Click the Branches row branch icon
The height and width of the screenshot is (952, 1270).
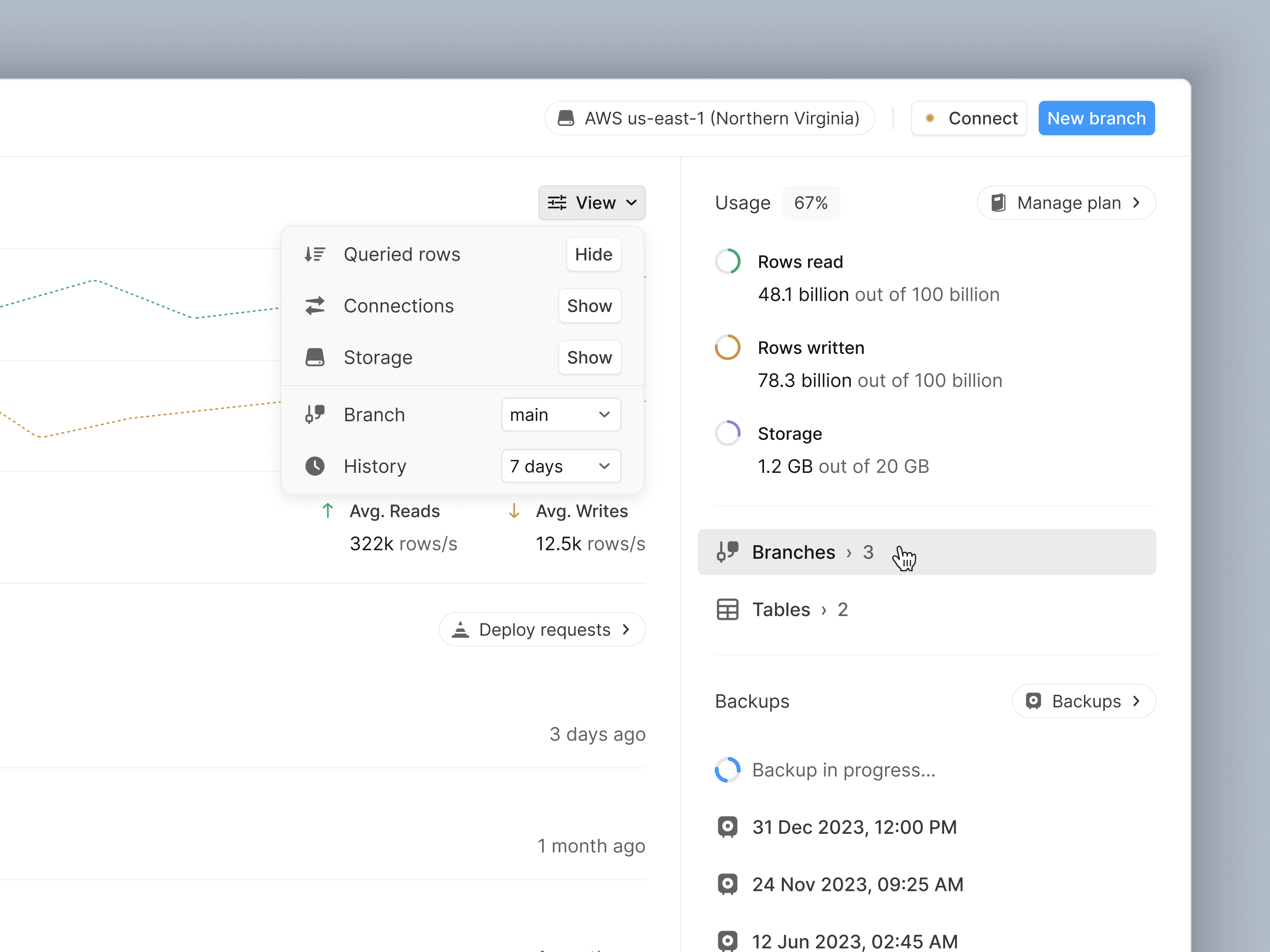click(727, 552)
